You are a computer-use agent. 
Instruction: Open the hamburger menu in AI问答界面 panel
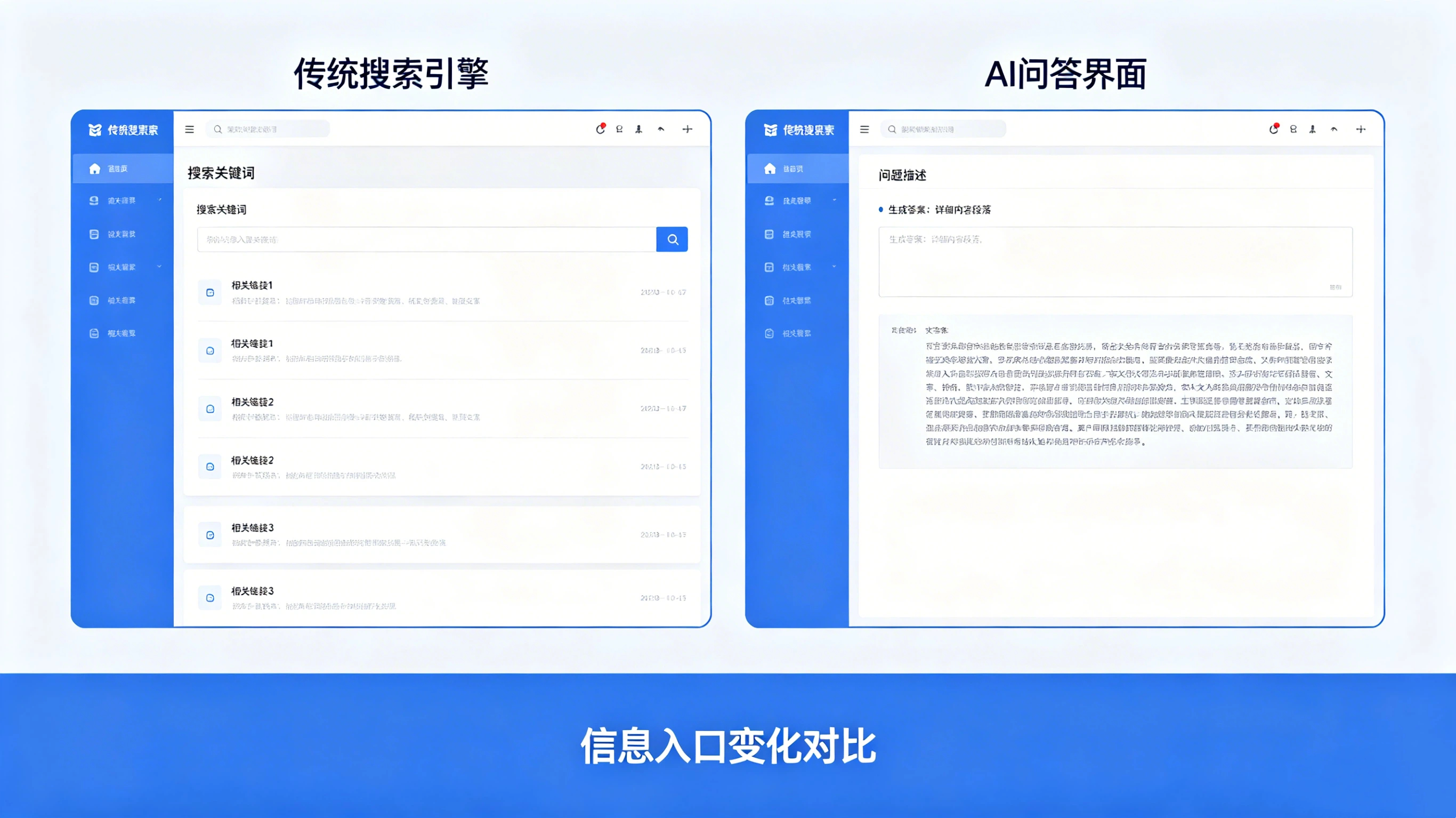pos(864,130)
